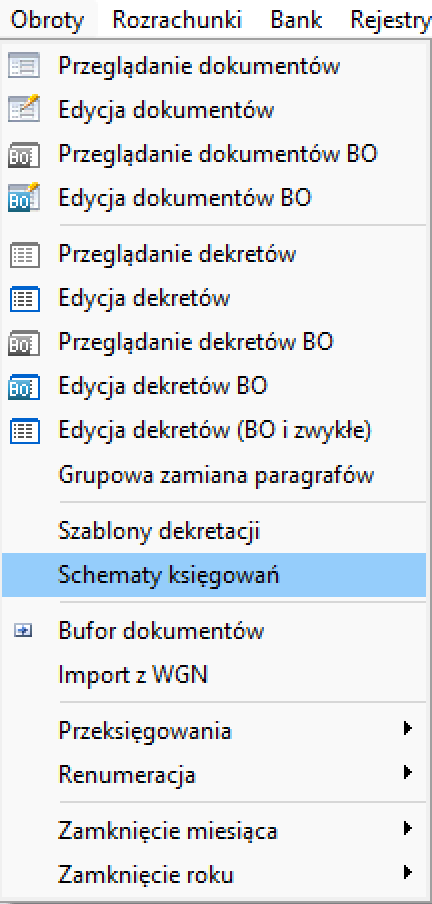Click the Przeglądanie dekretów grid icon
This screenshot has height=904, width=432.
click(25, 254)
